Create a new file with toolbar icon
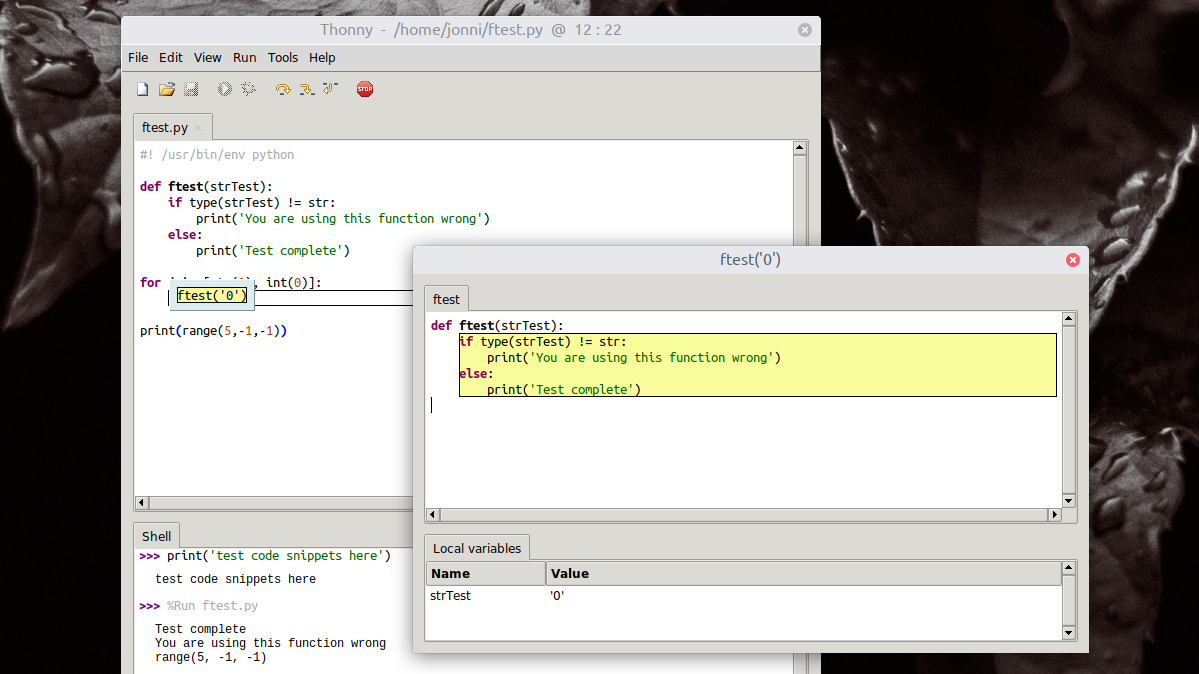Image resolution: width=1199 pixels, height=674 pixels. click(x=143, y=90)
